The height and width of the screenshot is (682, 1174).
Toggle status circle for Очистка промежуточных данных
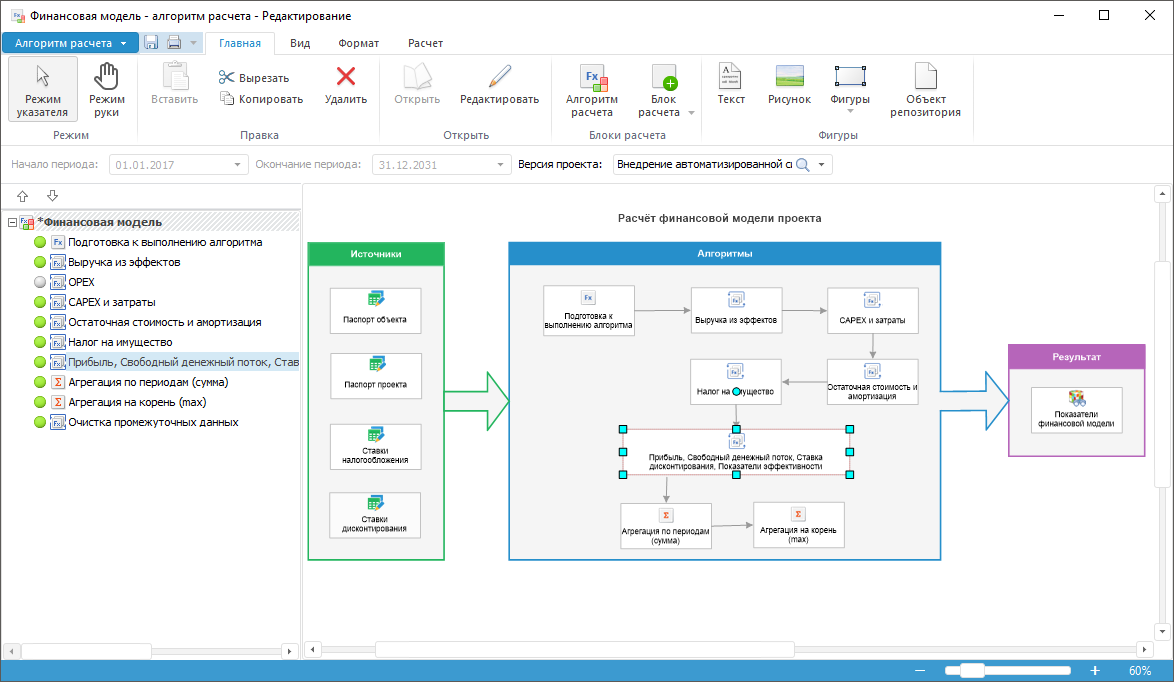click(40, 422)
